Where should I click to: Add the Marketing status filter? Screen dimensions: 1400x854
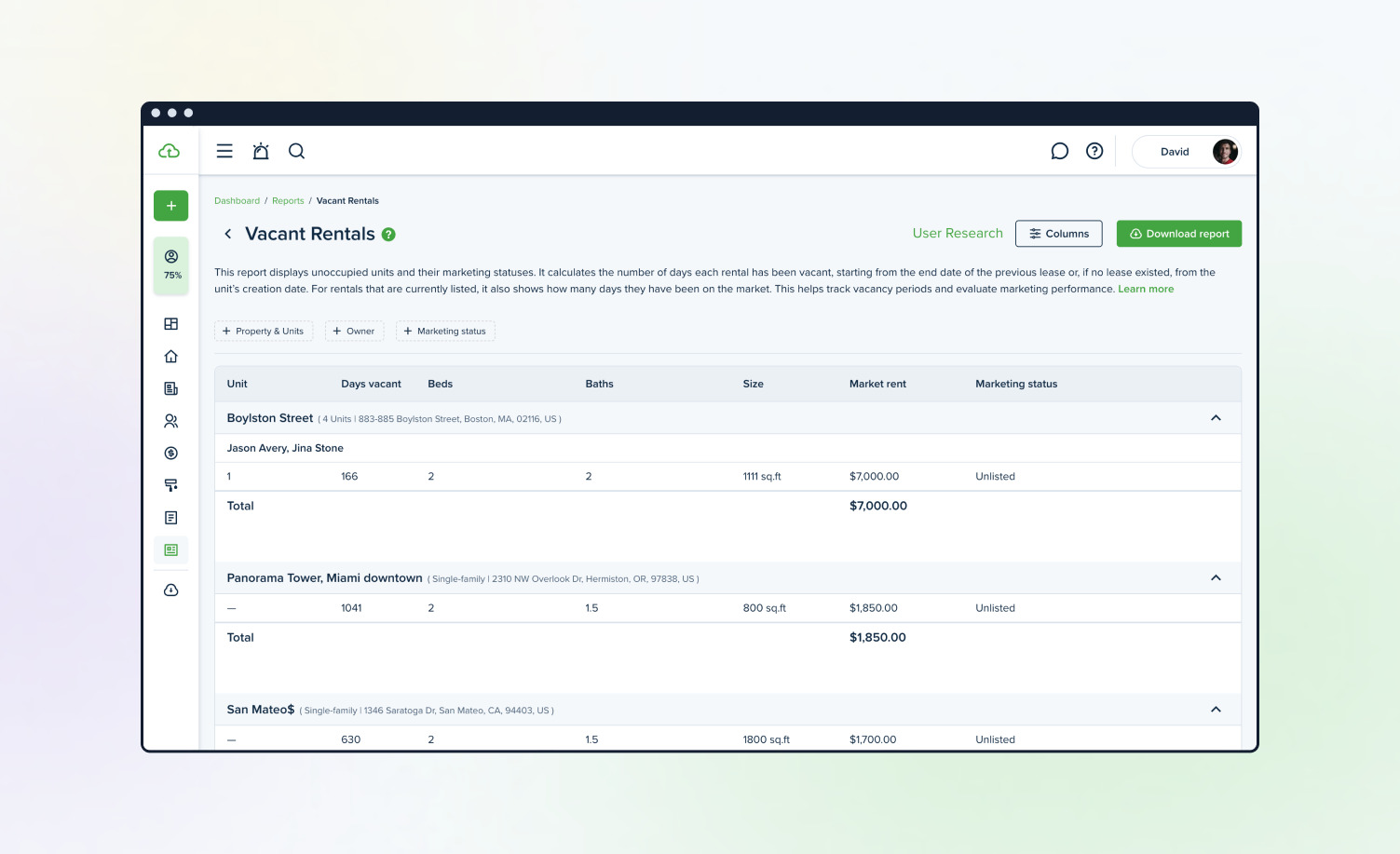click(445, 332)
